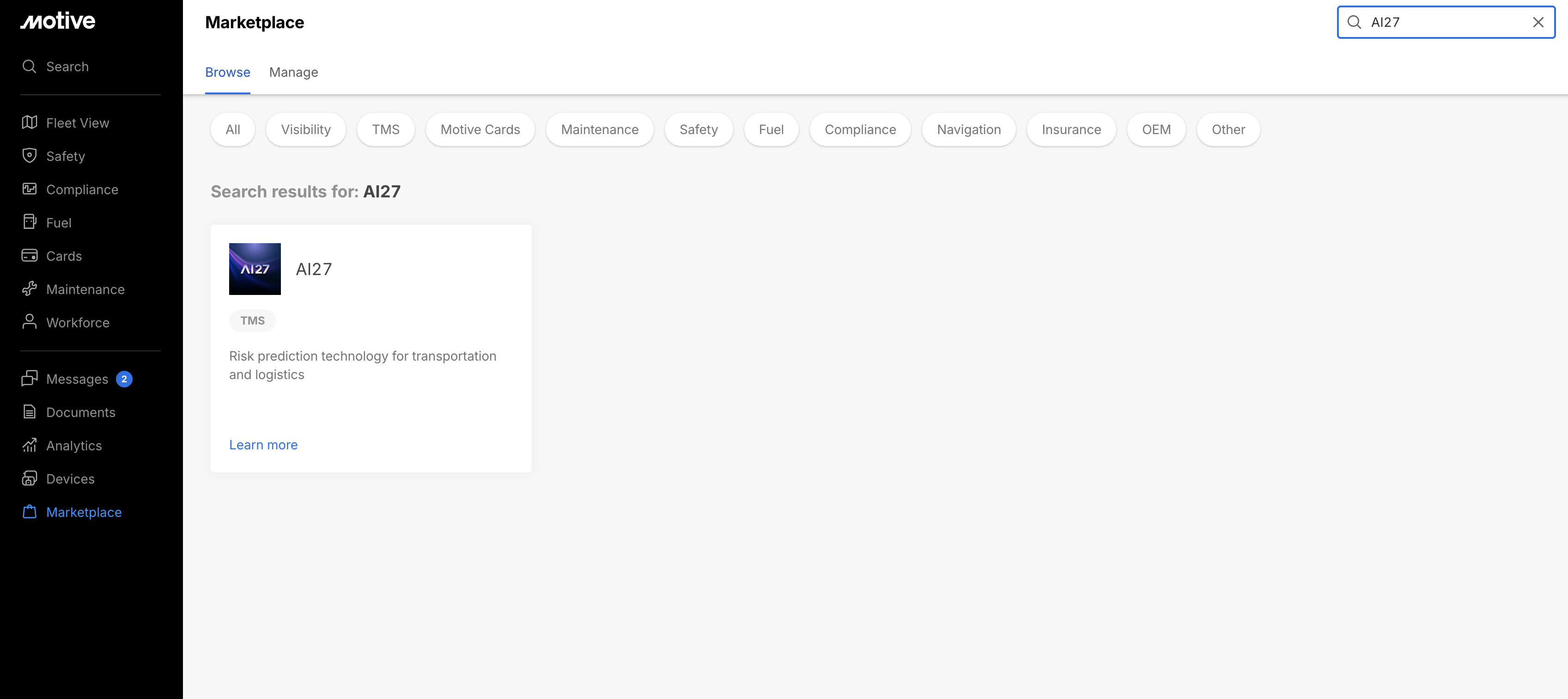
Task: Filter by Safety category chip
Action: pos(699,129)
